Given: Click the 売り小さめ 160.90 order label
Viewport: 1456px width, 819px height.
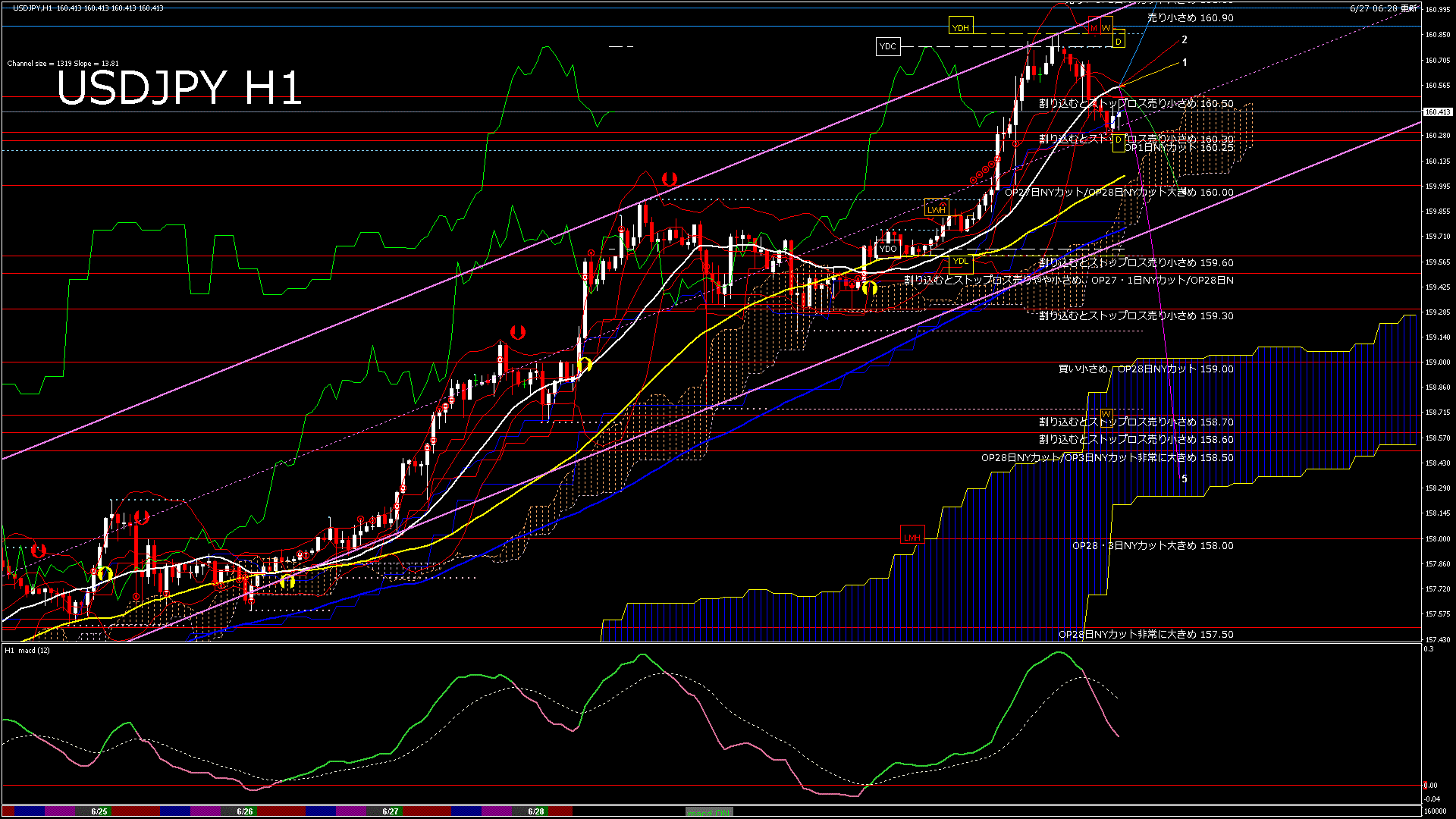Looking at the screenshot, I should click(1190, 18).
